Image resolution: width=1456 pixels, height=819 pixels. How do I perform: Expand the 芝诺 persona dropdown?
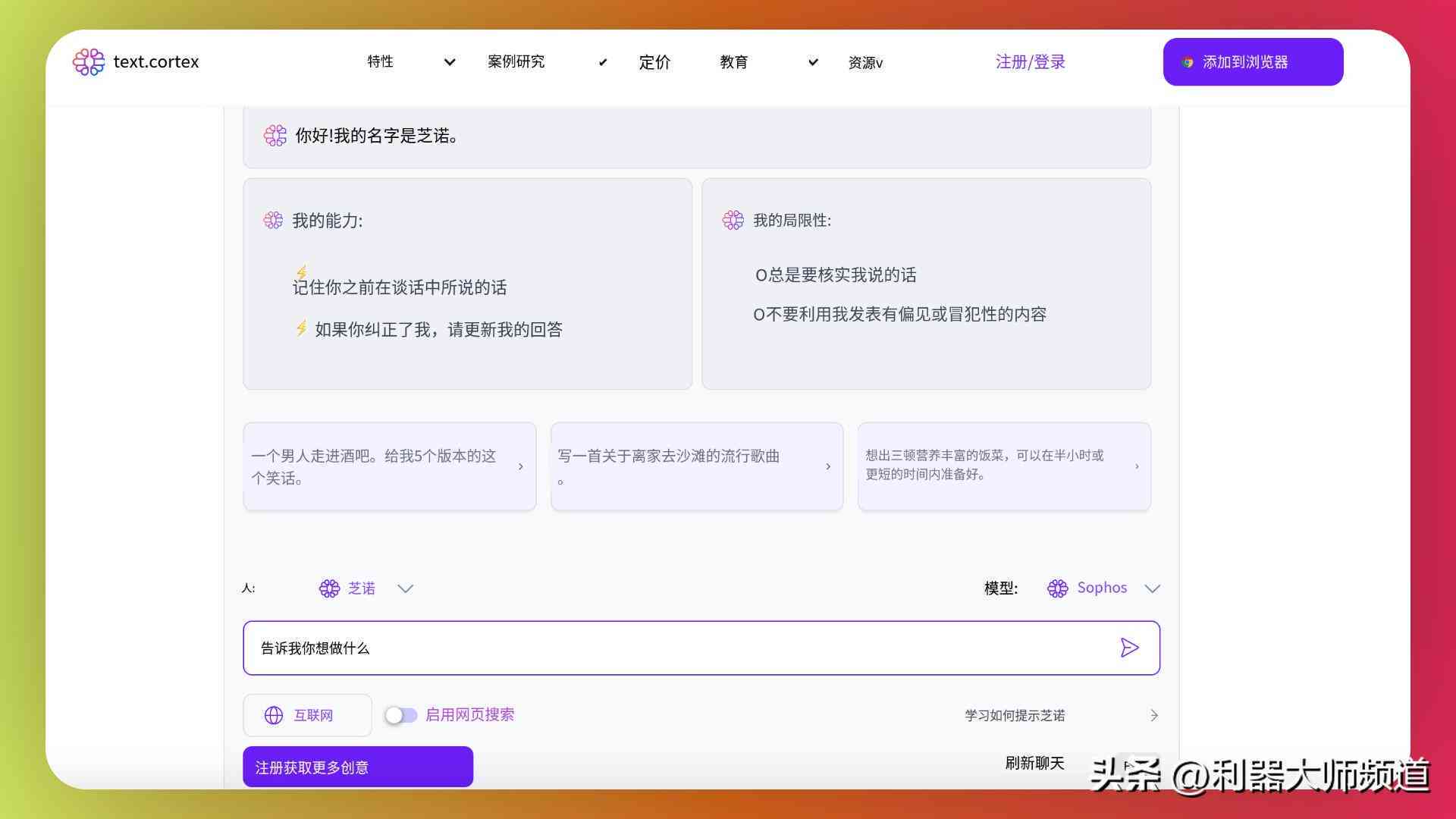pos(406,588)
